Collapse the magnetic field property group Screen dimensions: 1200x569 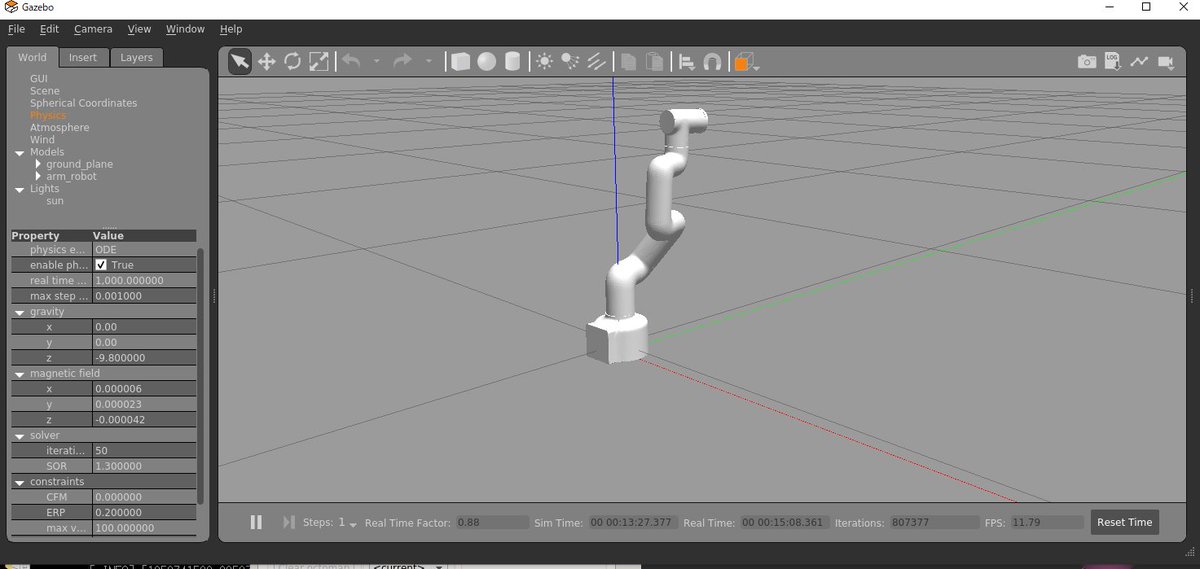pyautogui.click(x=19, y=374)
